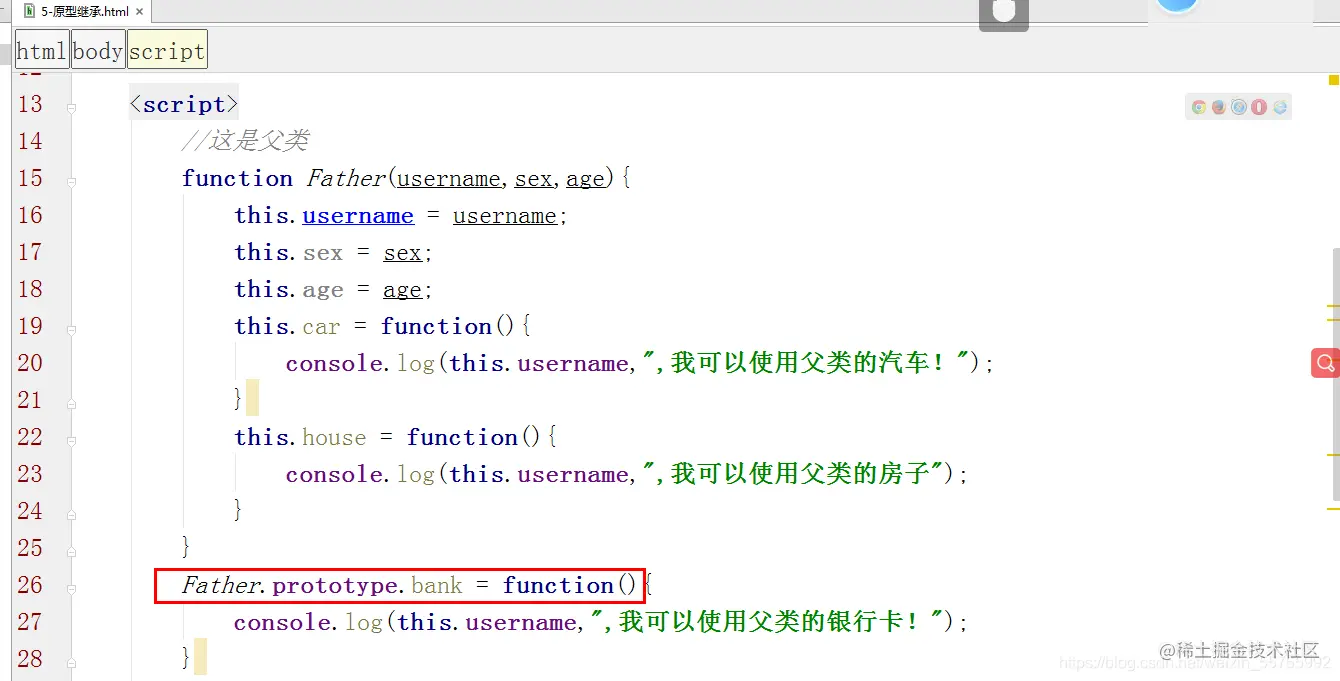1340x681 pixels.
Task: Click the function keyword on line 15
Action: click(x=237, y=178)
